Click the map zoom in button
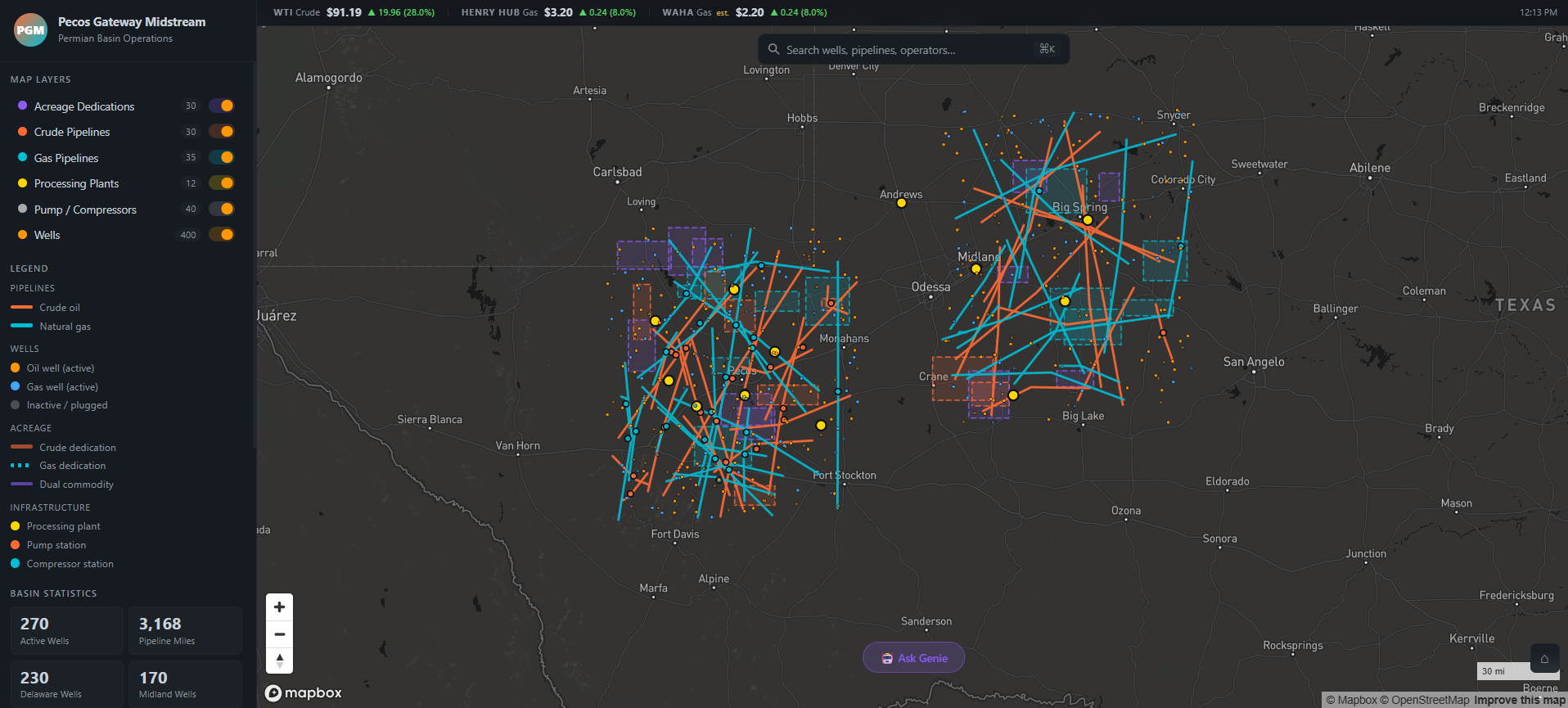This screenshot has height=708, width=1568. (x=279, y=607)
